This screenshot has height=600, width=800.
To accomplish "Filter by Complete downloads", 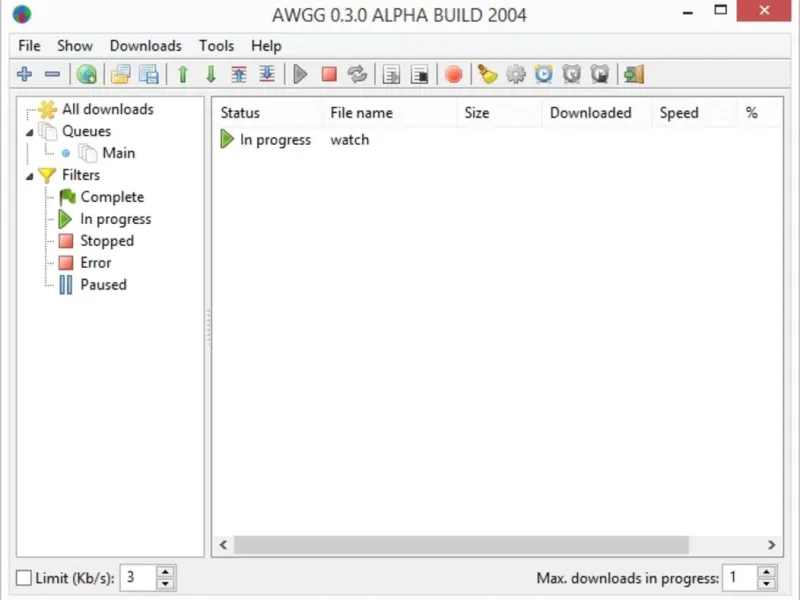I will pyautogui.click(x=112, y=197).
